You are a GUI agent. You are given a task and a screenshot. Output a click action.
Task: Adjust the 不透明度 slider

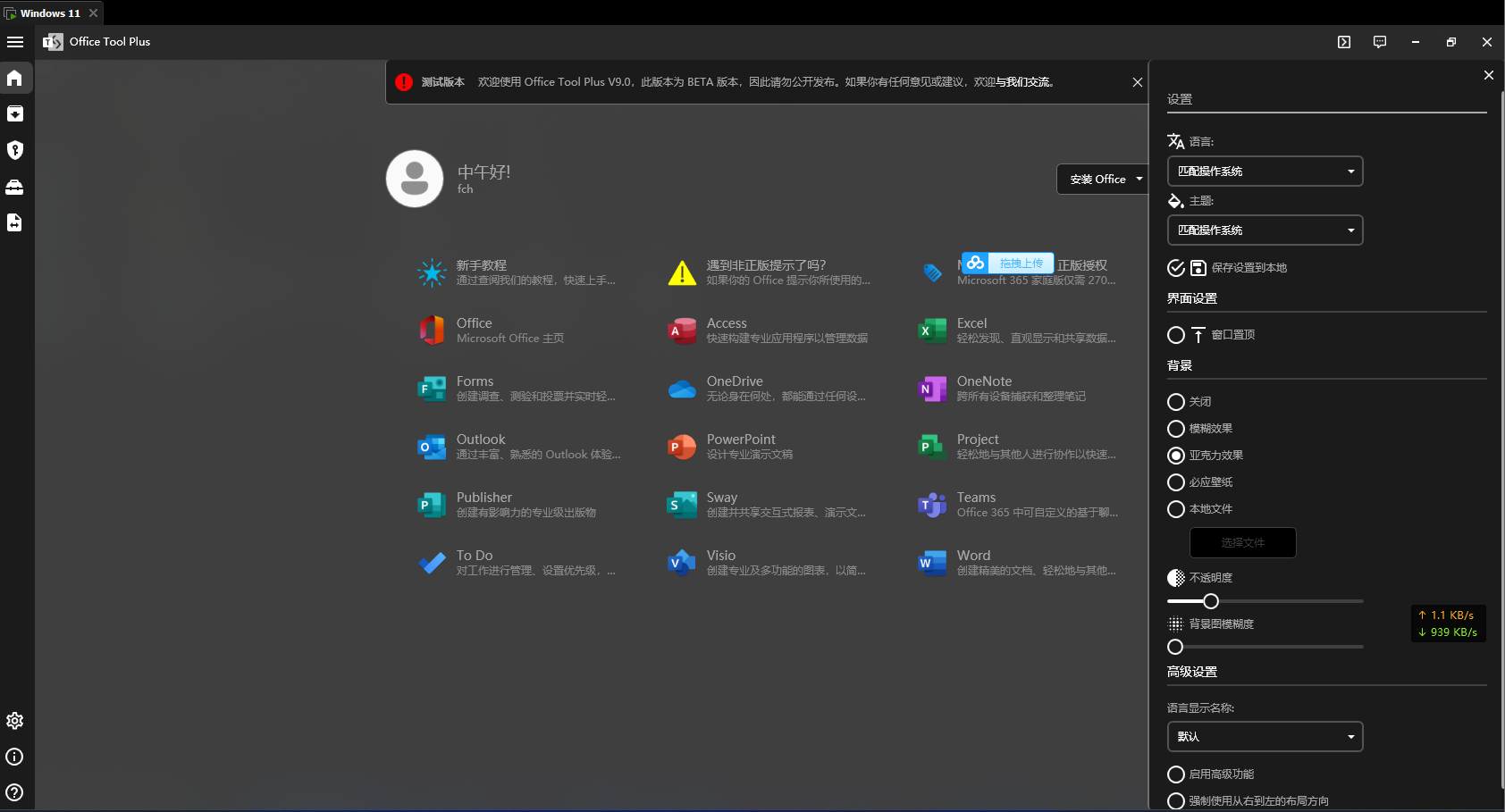1210,601
